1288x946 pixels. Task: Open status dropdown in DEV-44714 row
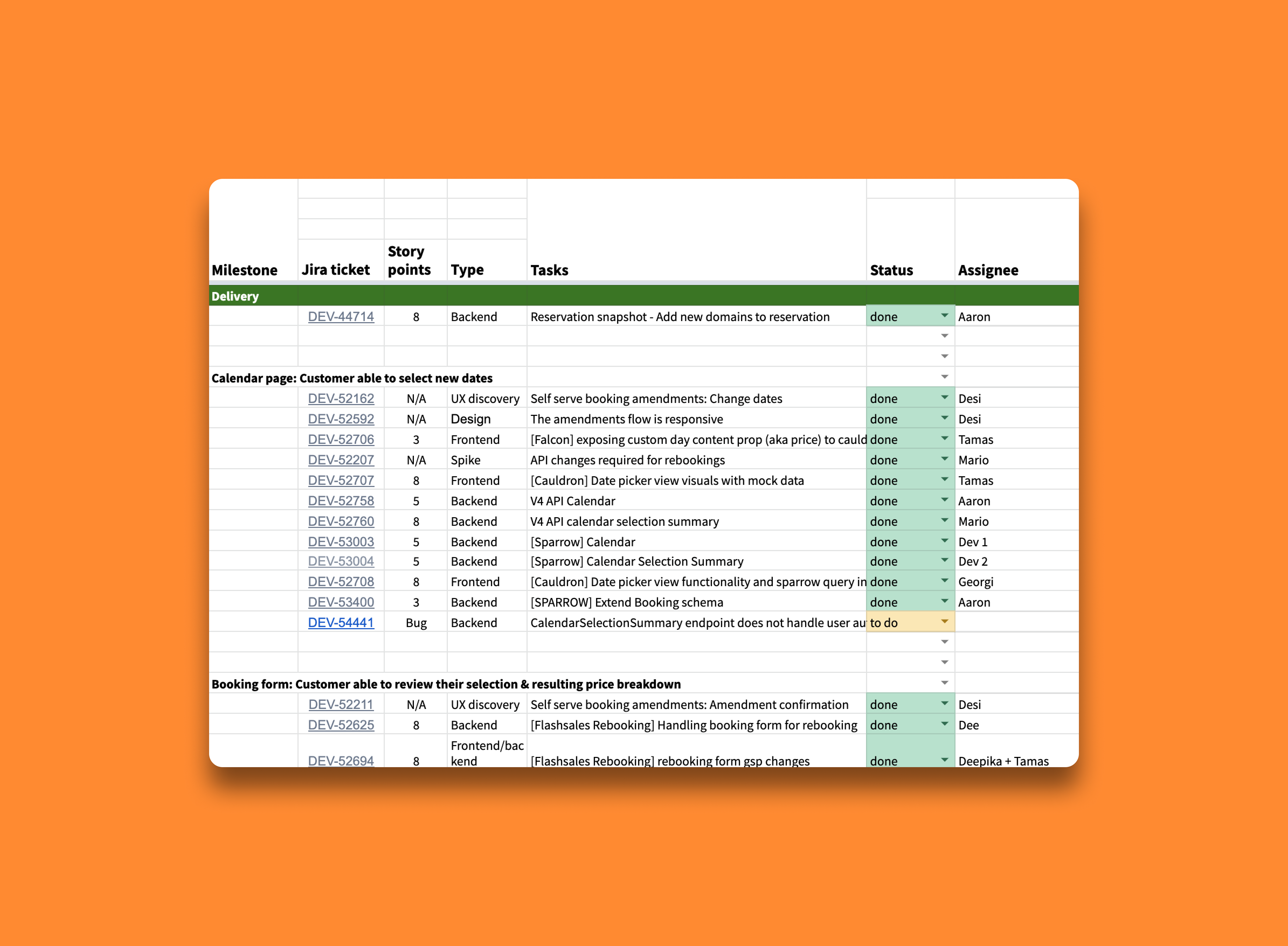point(944,315)
